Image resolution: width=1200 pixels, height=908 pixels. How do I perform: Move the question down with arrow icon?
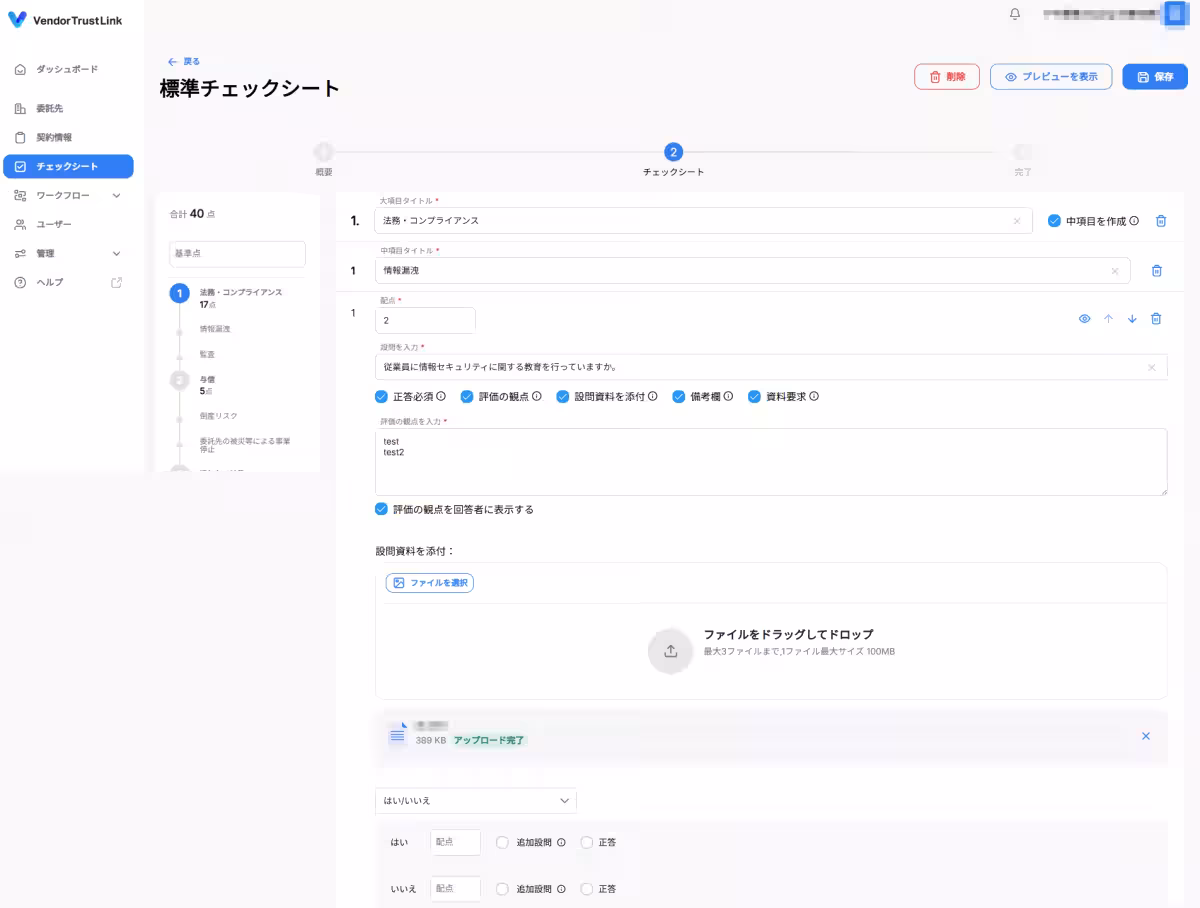(x=1132, y=319)
